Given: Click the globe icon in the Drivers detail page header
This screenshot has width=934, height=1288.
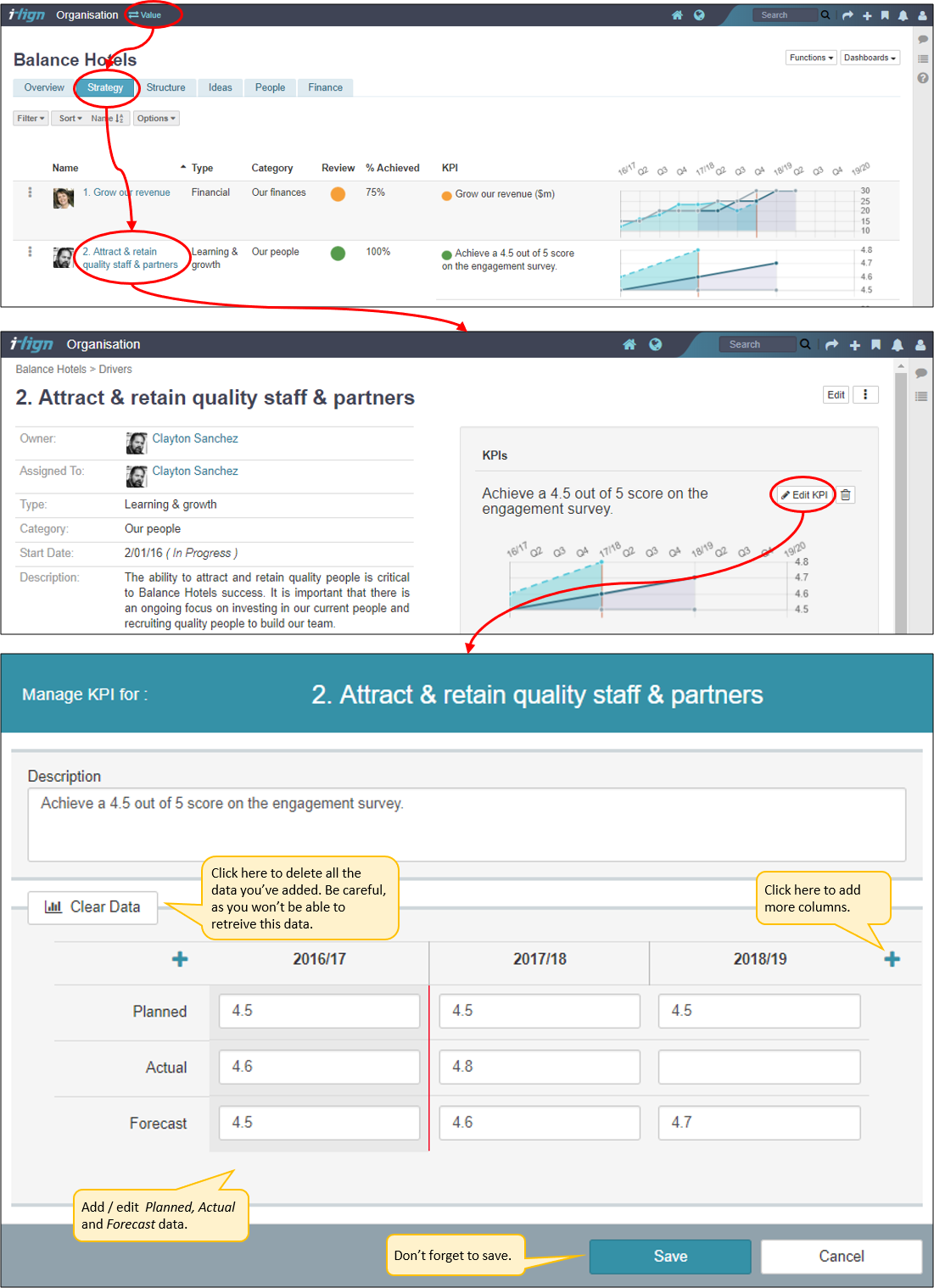Looking at the screenshot, I should point(655,344).
